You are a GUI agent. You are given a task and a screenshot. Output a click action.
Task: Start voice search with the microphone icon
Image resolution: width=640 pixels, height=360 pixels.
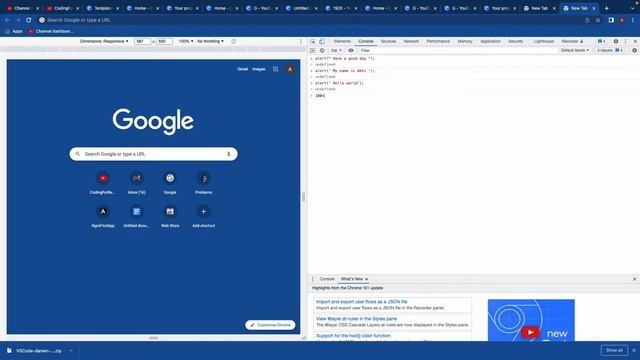coord(229,154)
